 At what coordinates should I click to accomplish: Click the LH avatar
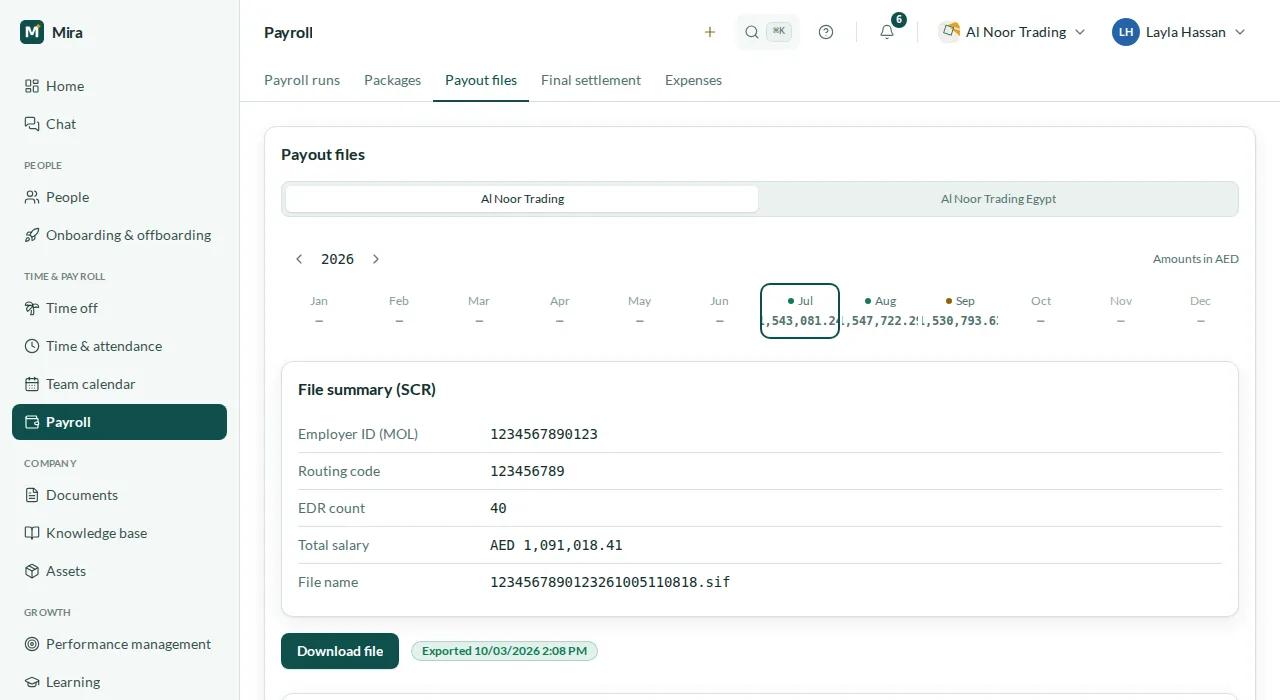(1126, 32)
